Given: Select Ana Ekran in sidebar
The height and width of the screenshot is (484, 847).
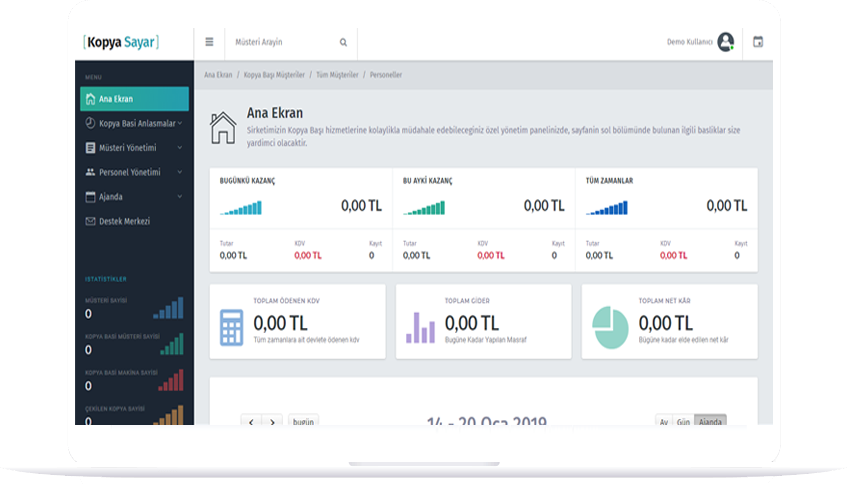Looking at the screenshot, I should click(x=134, y=99).
